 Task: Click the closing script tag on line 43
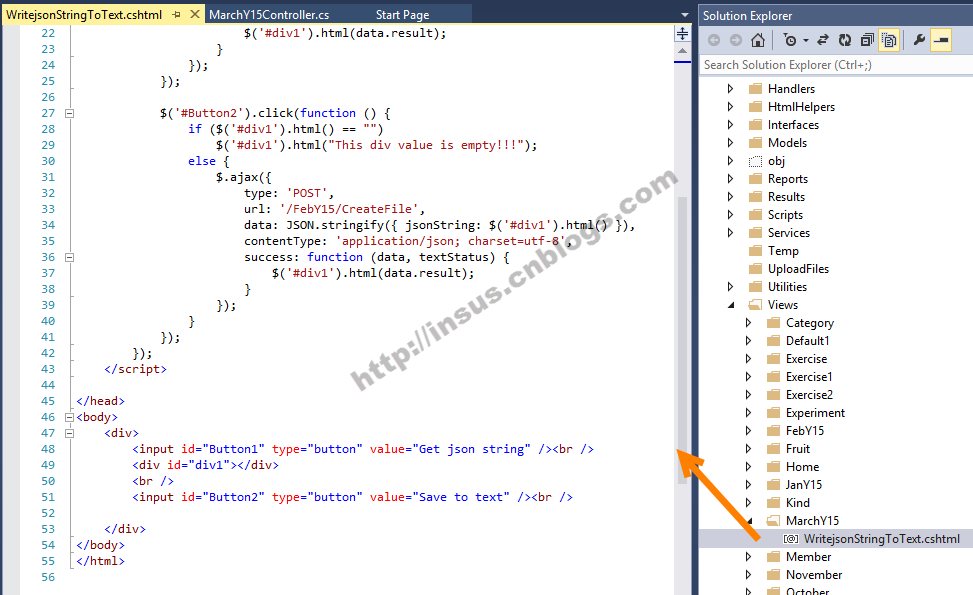135,369
